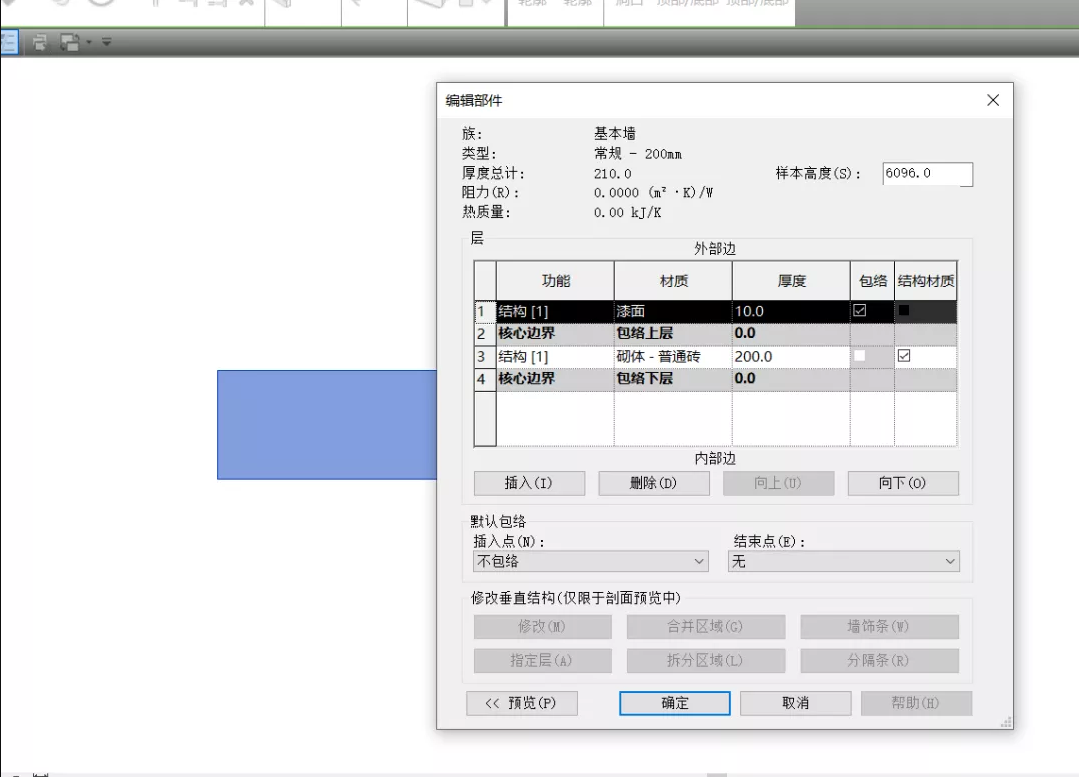Open the 插入点 wrapping dropdown
This screenshot has width=1079, height=777.
coord(588,562)
